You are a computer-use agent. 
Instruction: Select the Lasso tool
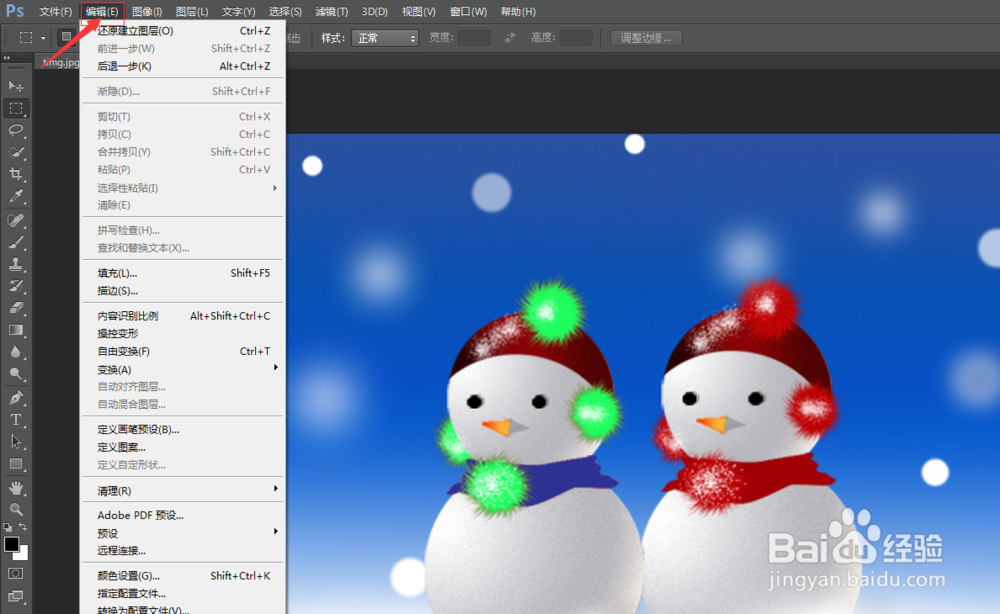pyautogui.click(x=16, y=131)
